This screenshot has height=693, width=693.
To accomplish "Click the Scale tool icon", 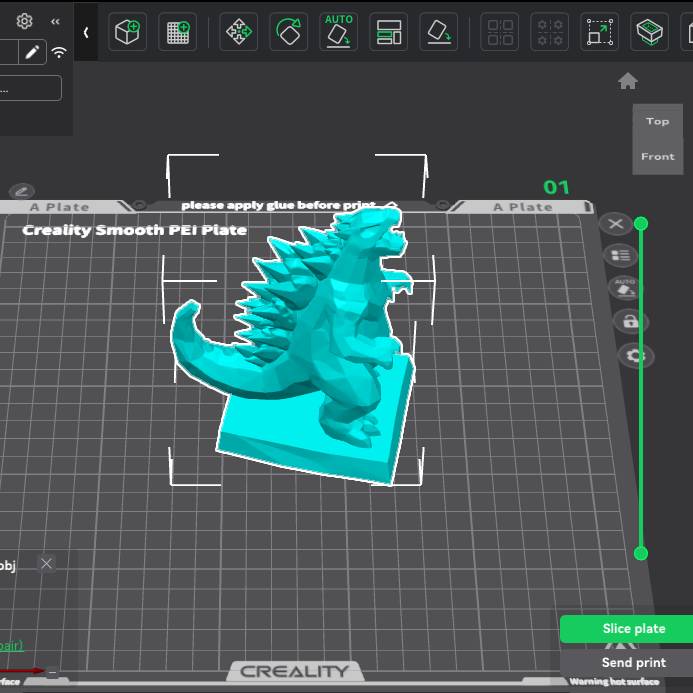I will click(598, 32).
